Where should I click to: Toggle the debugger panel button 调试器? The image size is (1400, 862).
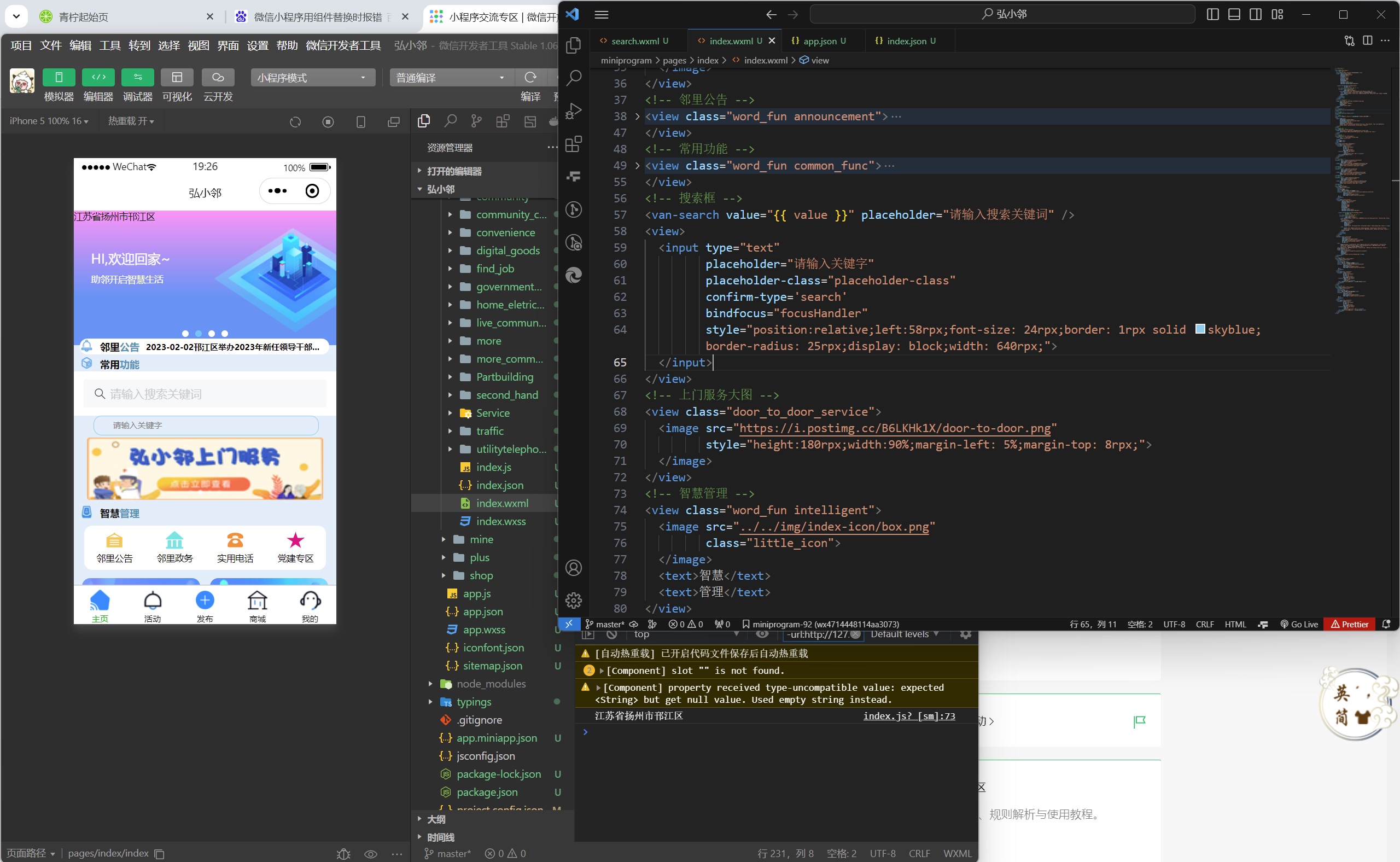pos(137,78)
